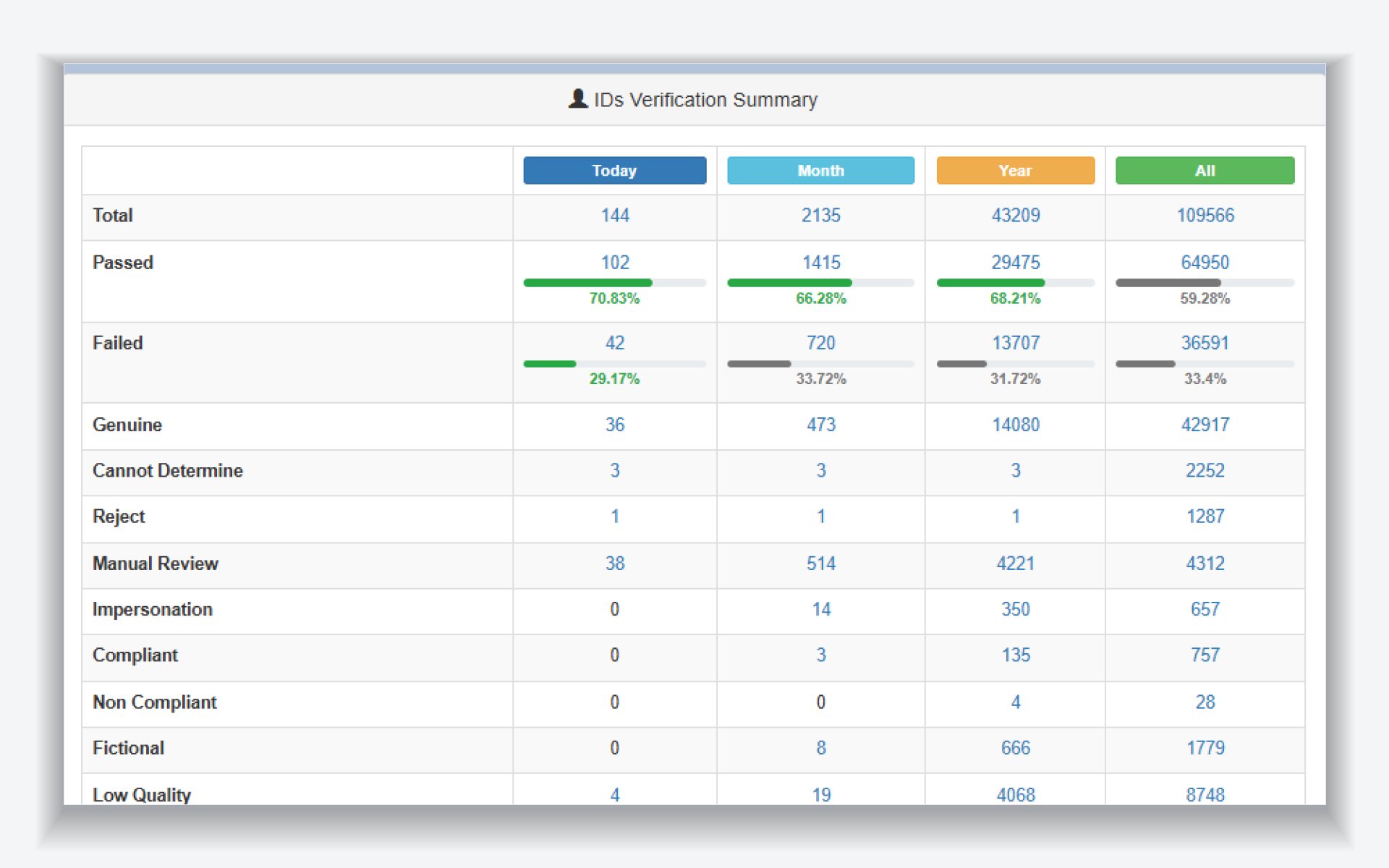The height and width of the screenshot is (868, 1389).
Task: Open the Total count 2135 for Month
Action: (x=820, y=216)
